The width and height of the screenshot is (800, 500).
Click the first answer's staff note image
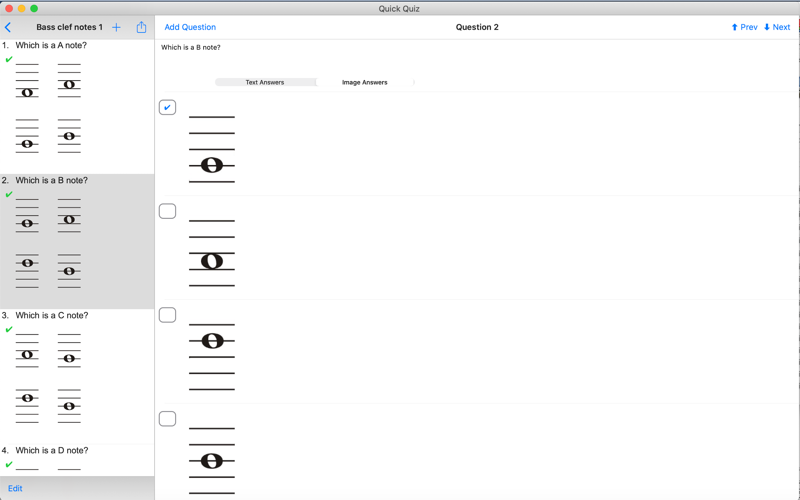point(212,149)
